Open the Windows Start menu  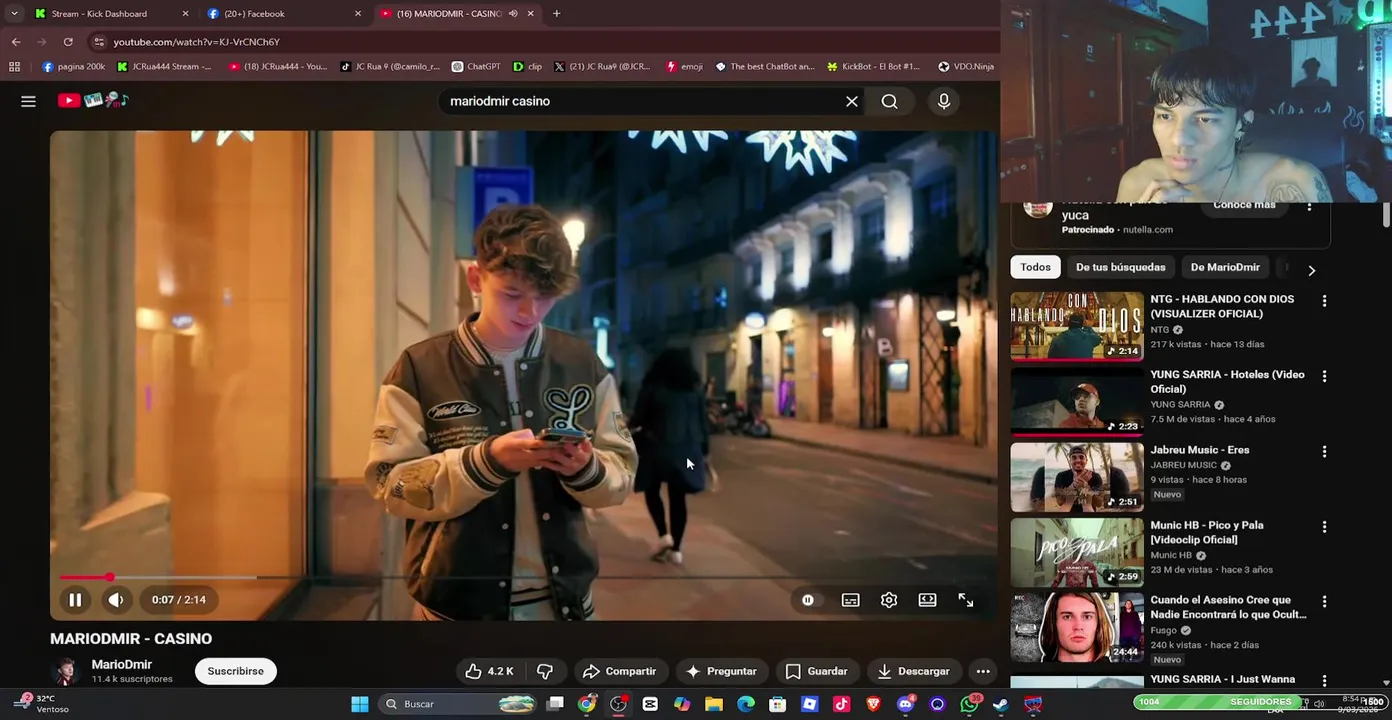point(359,704)
